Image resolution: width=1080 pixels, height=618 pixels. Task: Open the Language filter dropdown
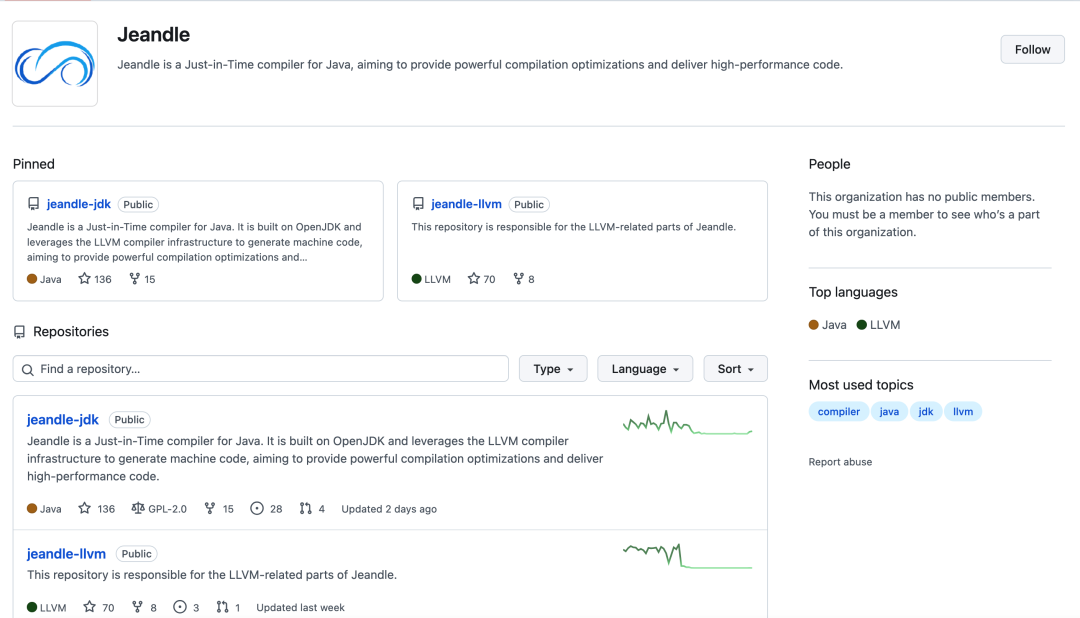pos(645,368)
